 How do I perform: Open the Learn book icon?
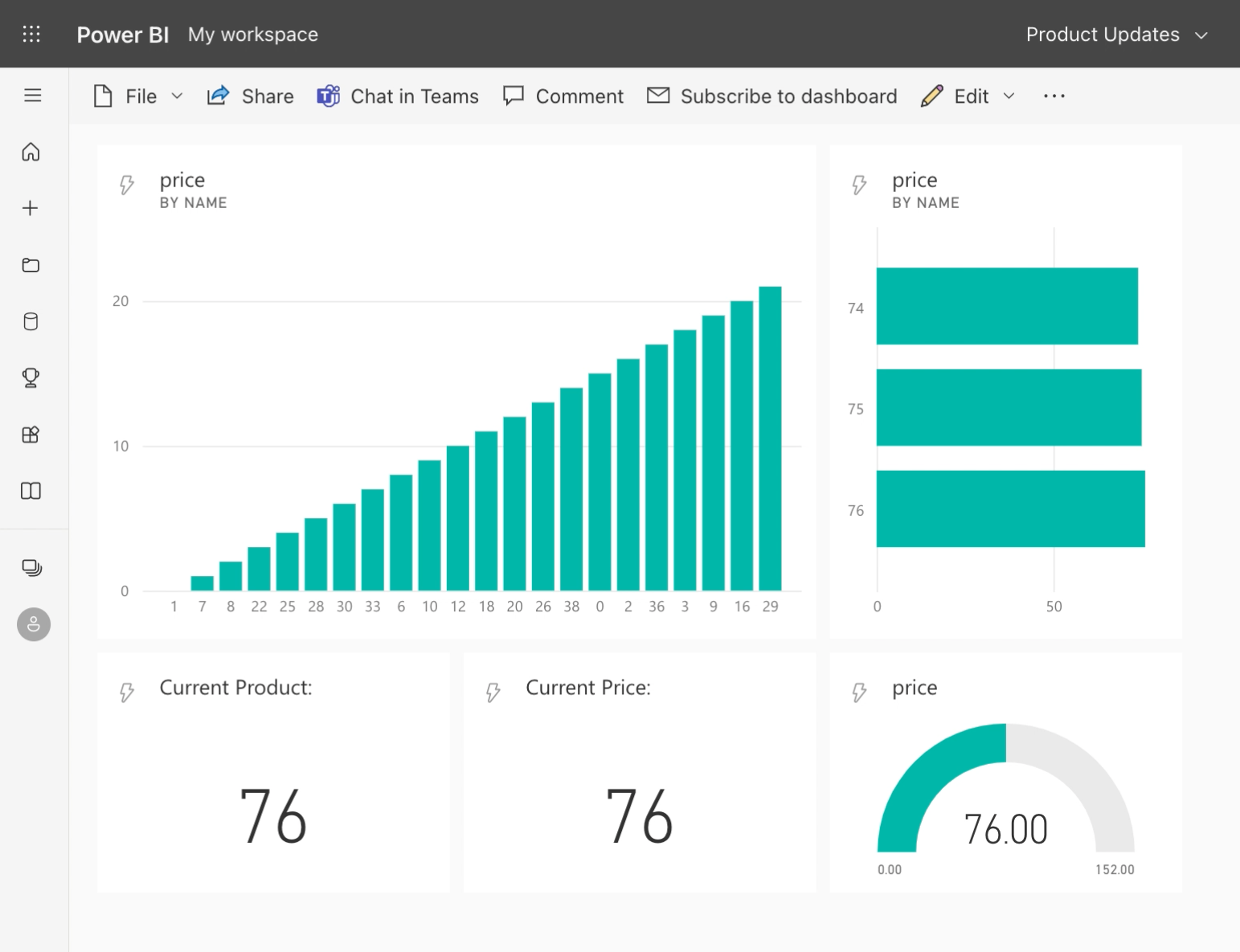(31, 491)
